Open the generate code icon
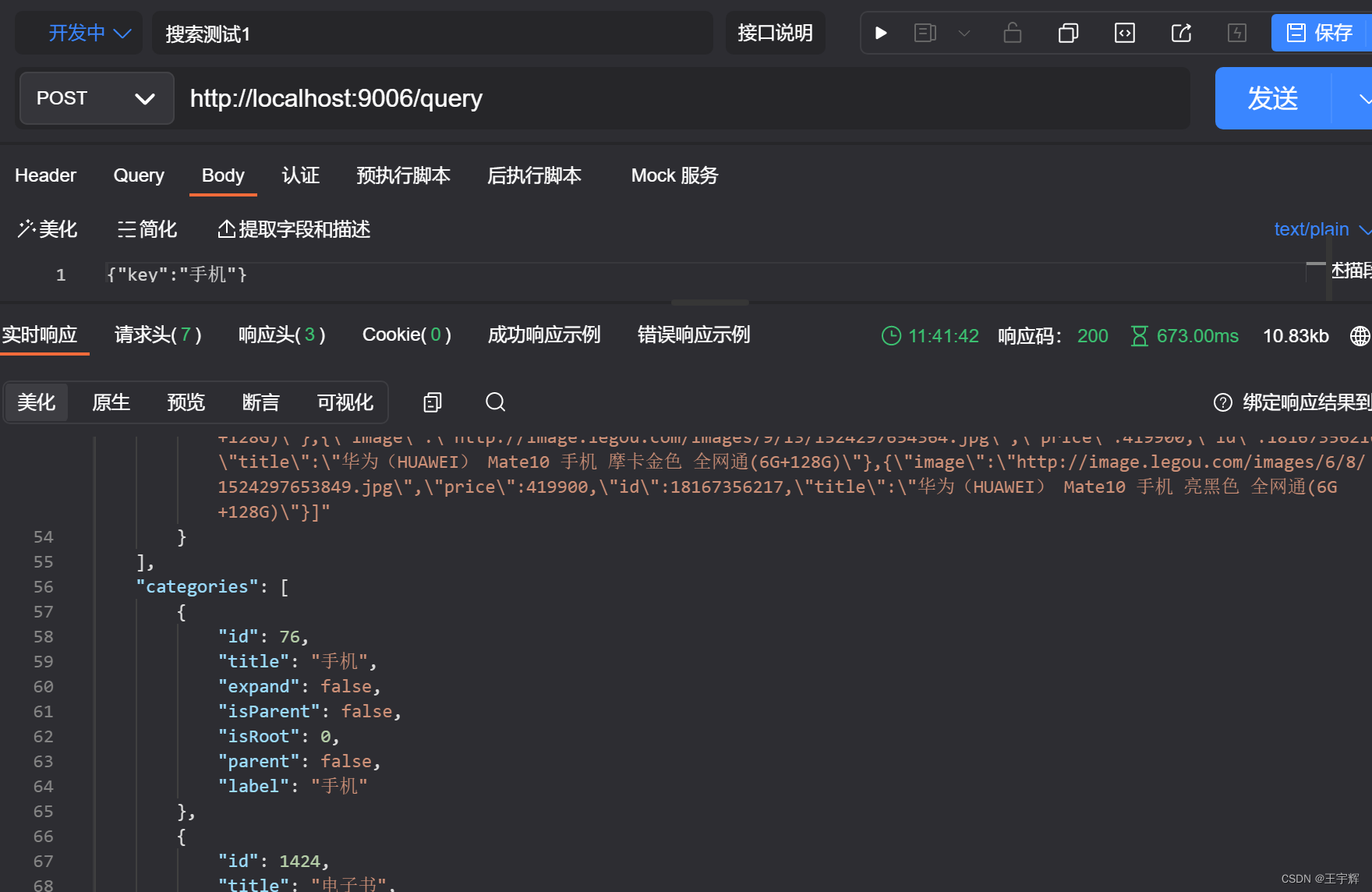The image size is (1372, 892). pyautogui.click(x=1125, y=33)
